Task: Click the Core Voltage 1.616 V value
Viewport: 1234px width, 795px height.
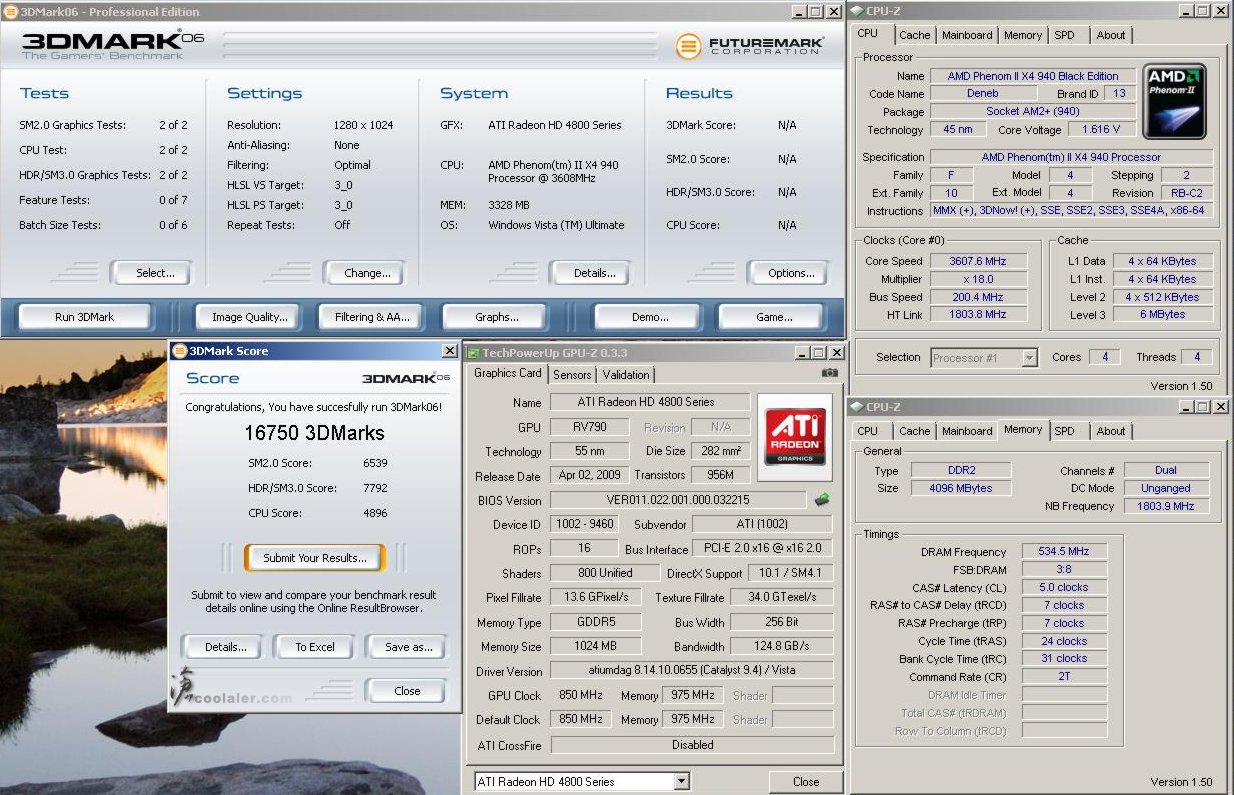Action: click(1101, 130)
